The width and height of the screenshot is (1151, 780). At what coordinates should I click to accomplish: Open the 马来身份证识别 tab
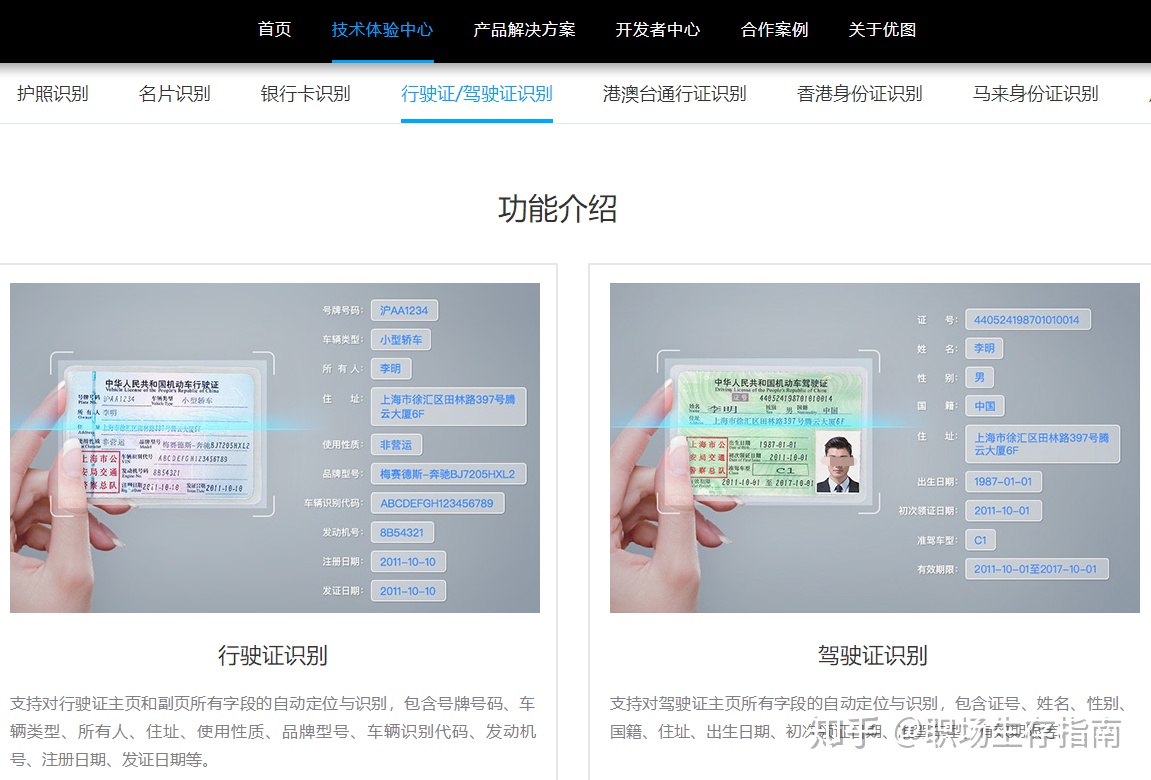1034,94
